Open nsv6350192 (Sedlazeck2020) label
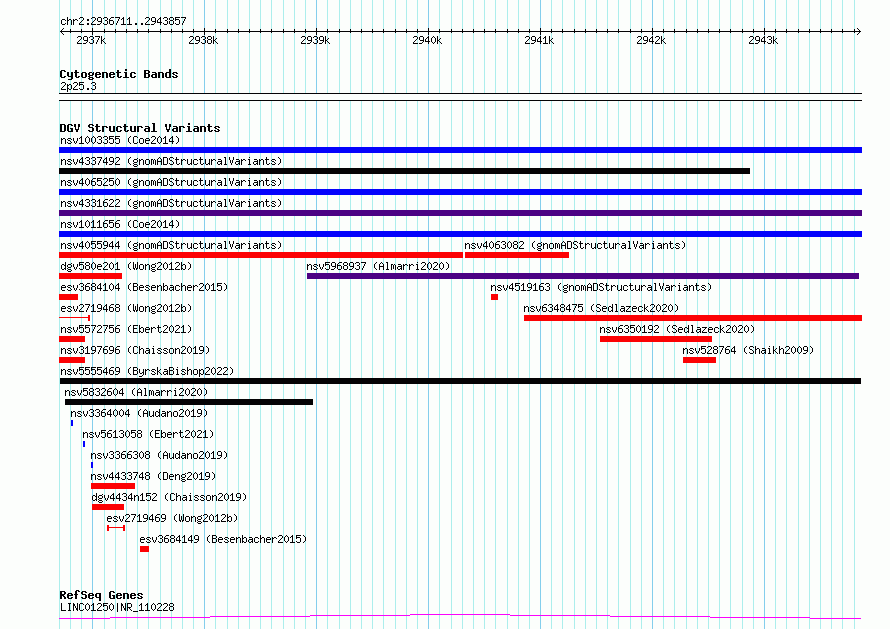The width and height of the screenshot is (890, 629). 677,329
